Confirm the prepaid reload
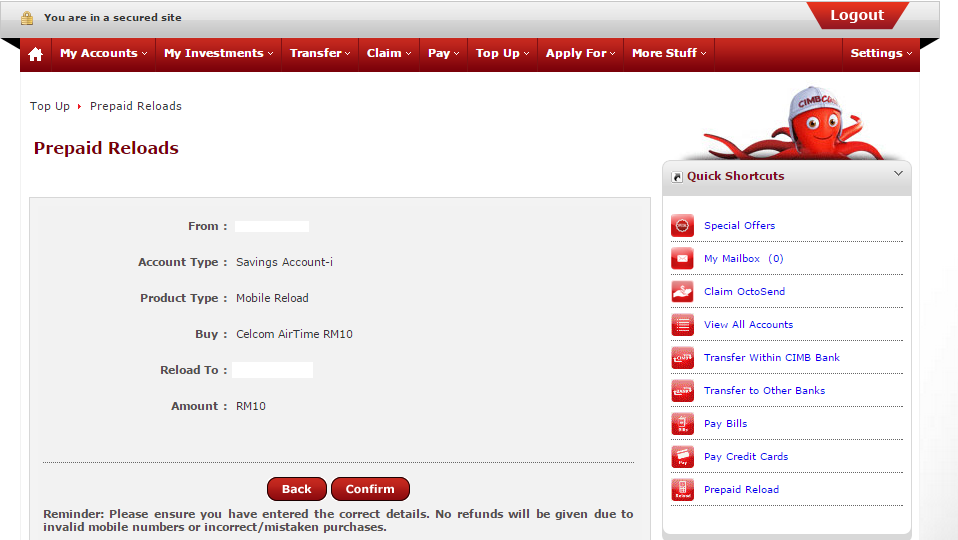The image size is (958, 540). pyautogui.click(x=370, y=489)
